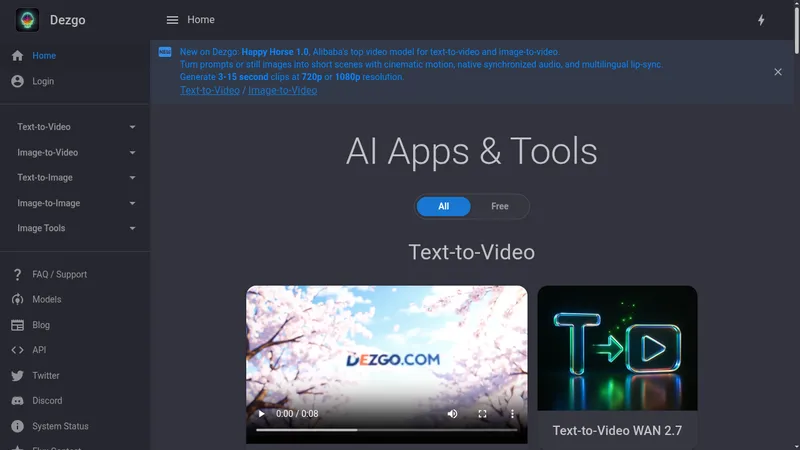Screen dimensions: 800x450
Task: Expand the Image Tools sidebar menu
Action: click(x=75, y=228)
